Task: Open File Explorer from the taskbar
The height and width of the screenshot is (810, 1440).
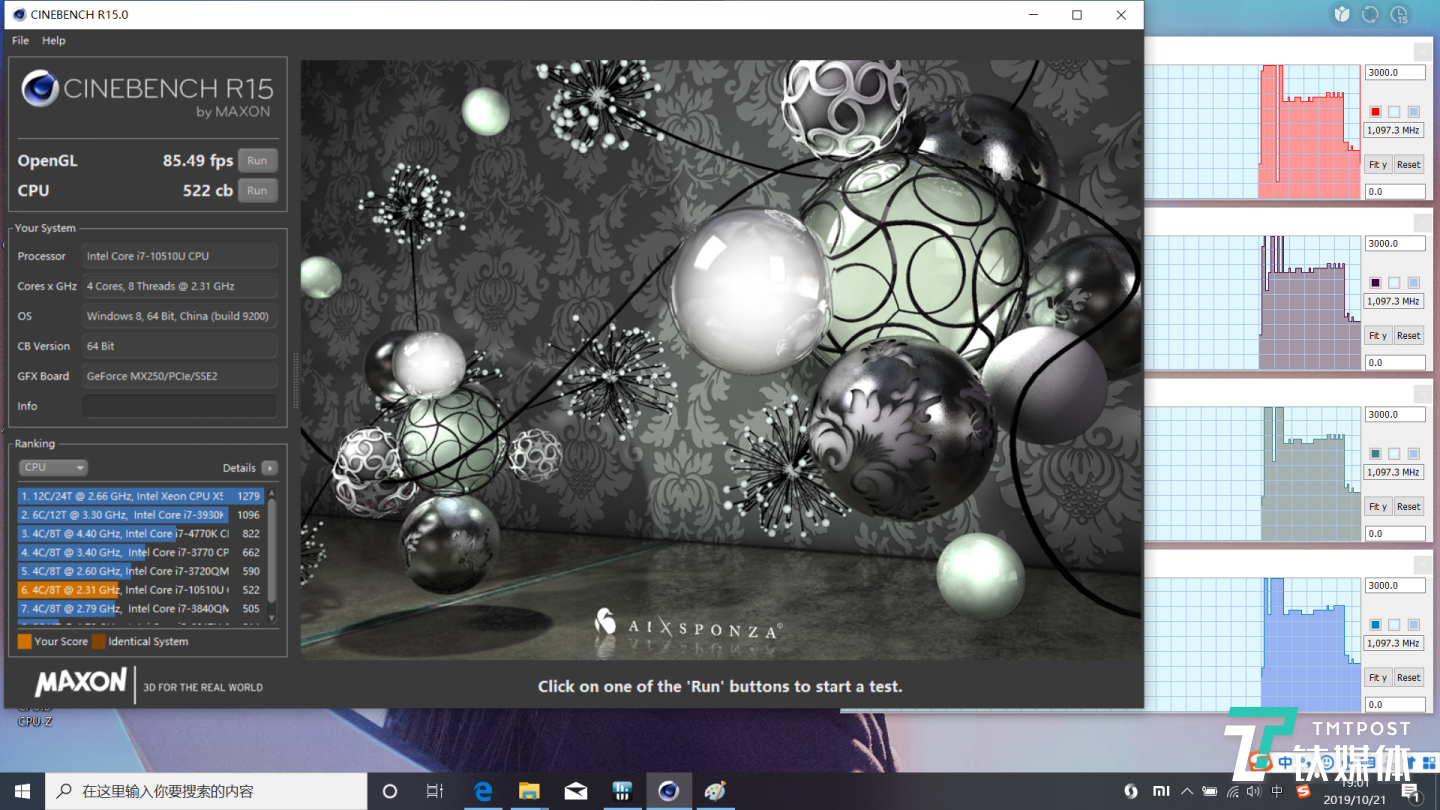Action: point(529,791)
